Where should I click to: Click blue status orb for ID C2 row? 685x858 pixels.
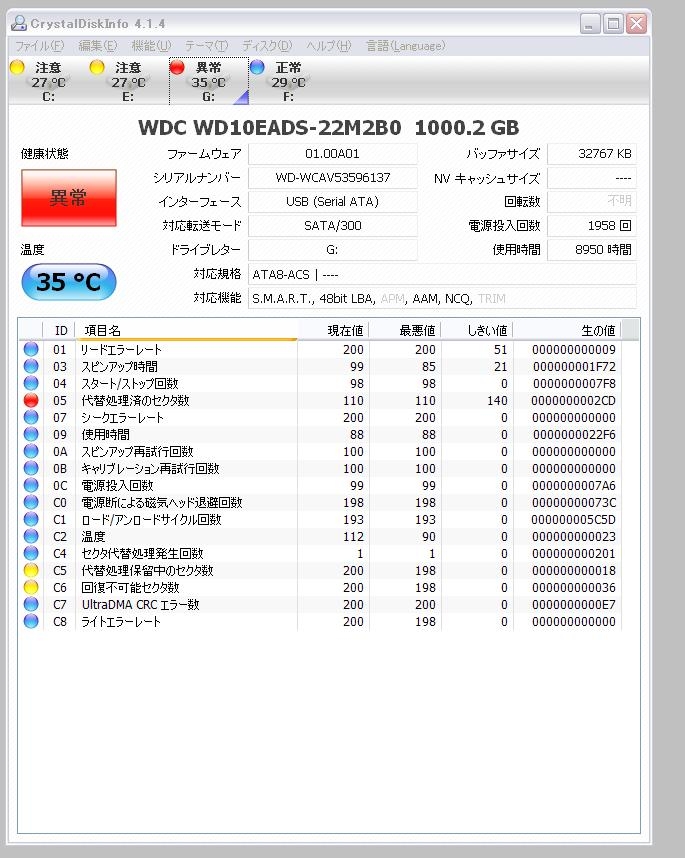[31, 536]
